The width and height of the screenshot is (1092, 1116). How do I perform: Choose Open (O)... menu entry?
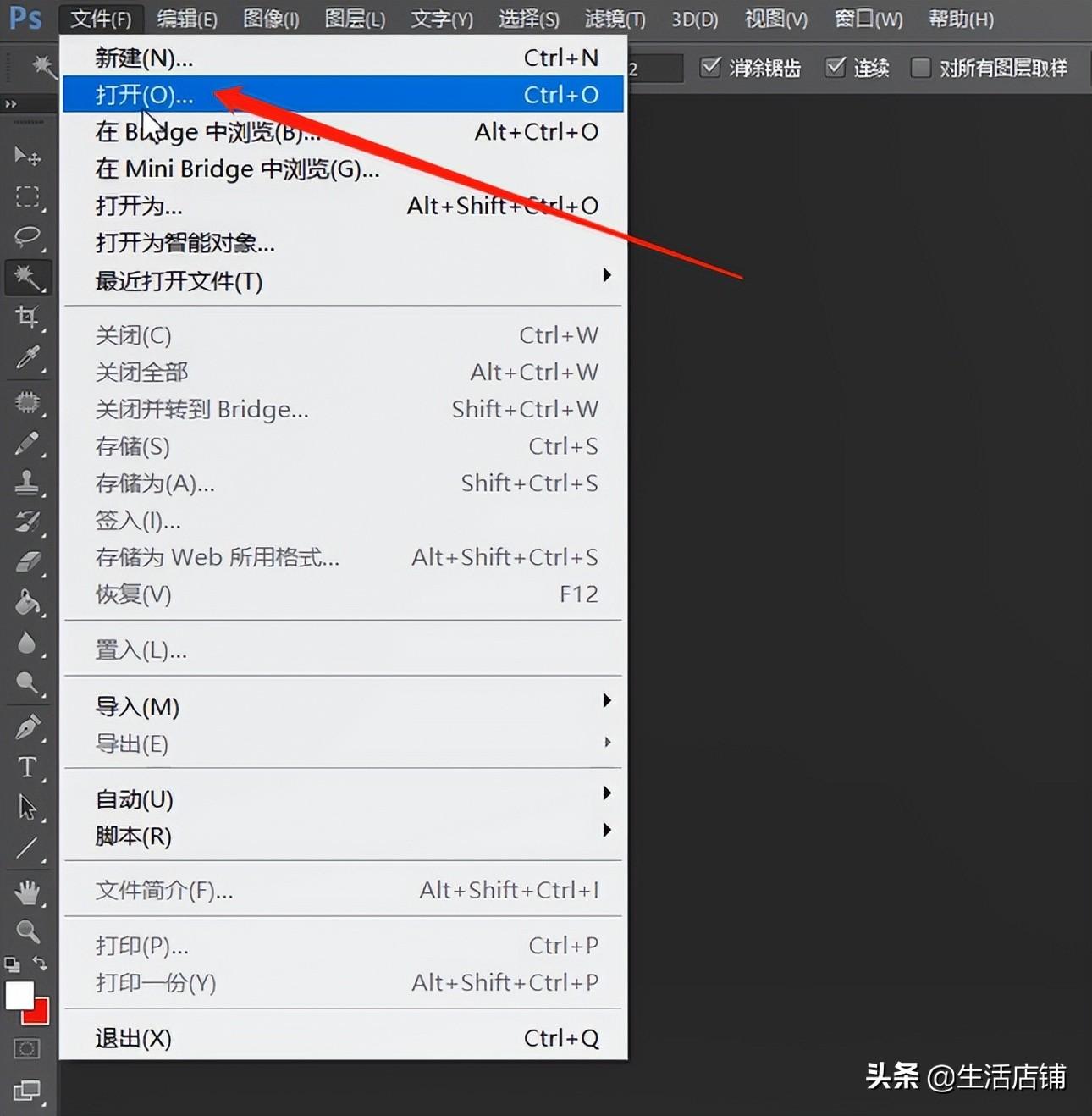(x=344, y=94)
